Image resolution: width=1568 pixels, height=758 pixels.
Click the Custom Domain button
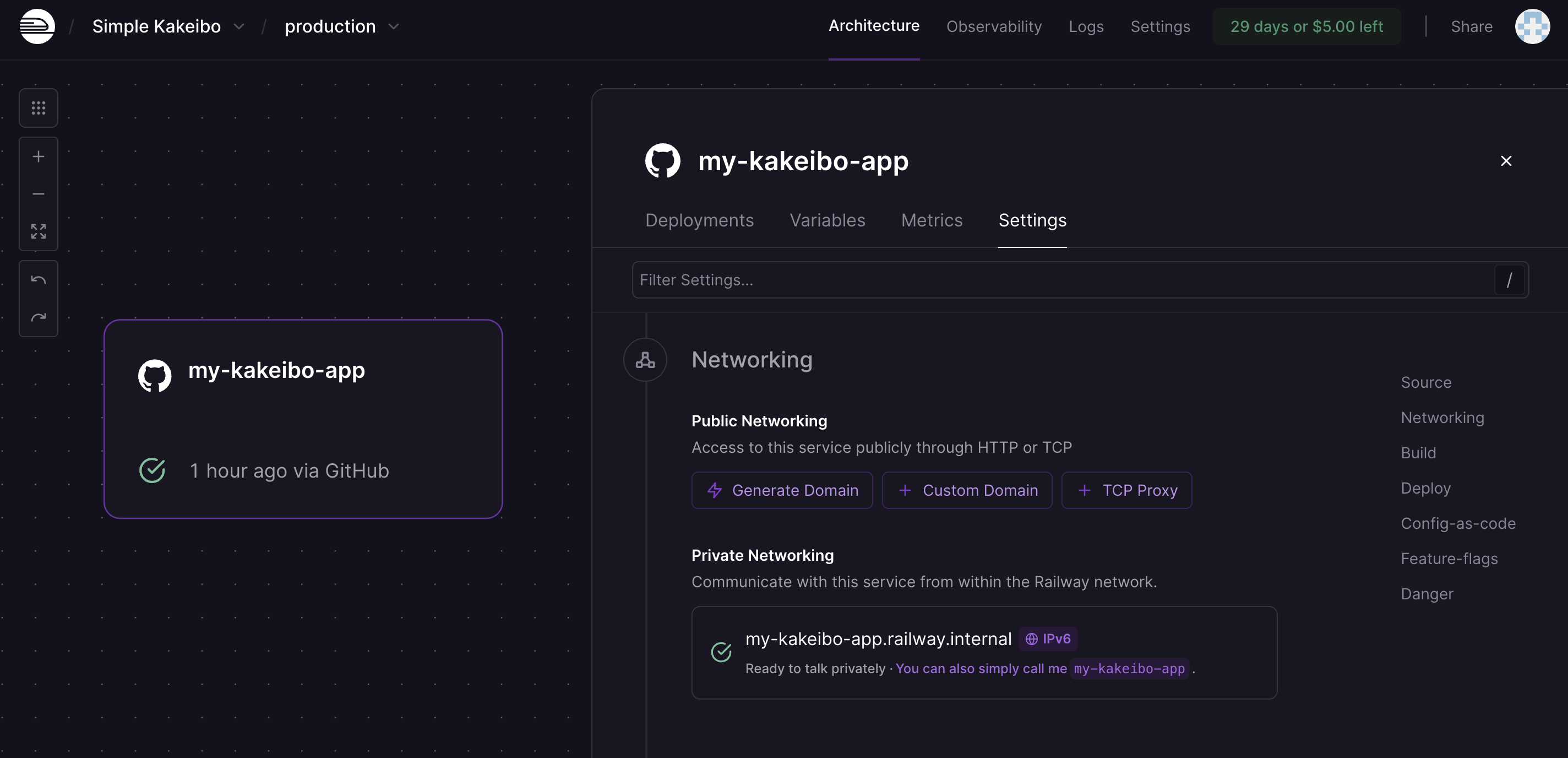click(967, 490)
